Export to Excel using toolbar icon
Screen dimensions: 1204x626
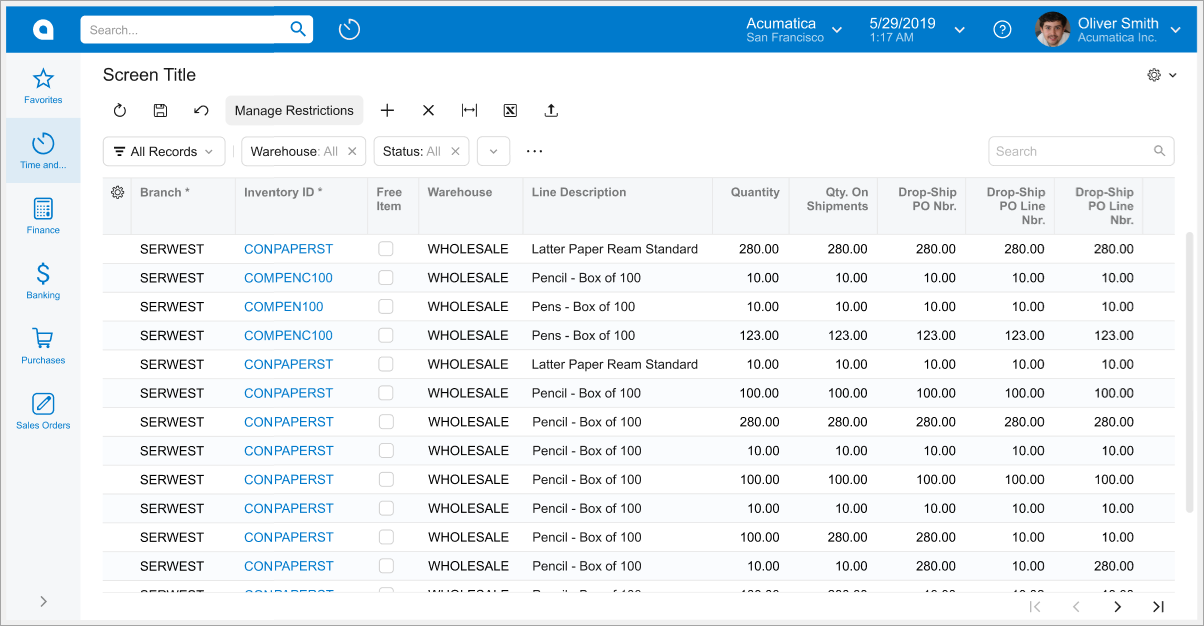point(510,111)
